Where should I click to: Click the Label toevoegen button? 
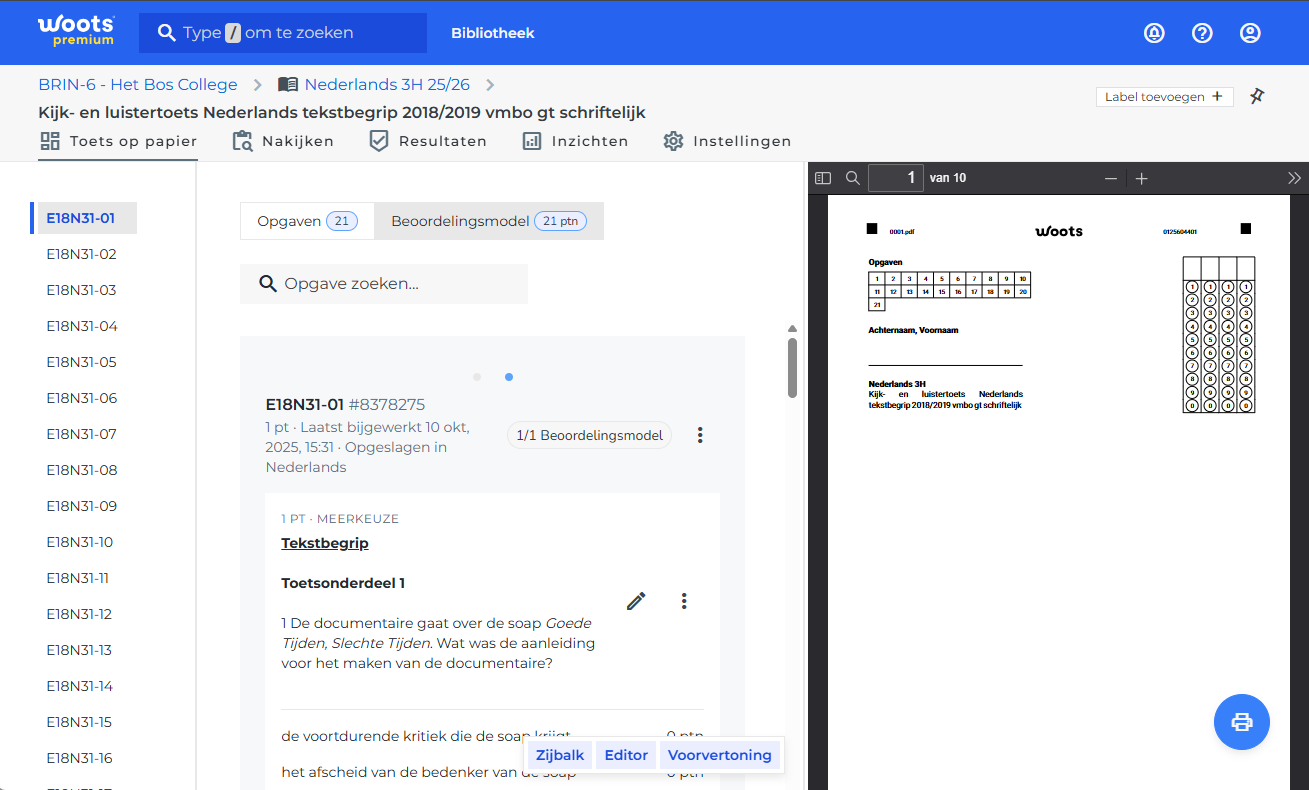pyautogui.click(x=1164, y=96)
